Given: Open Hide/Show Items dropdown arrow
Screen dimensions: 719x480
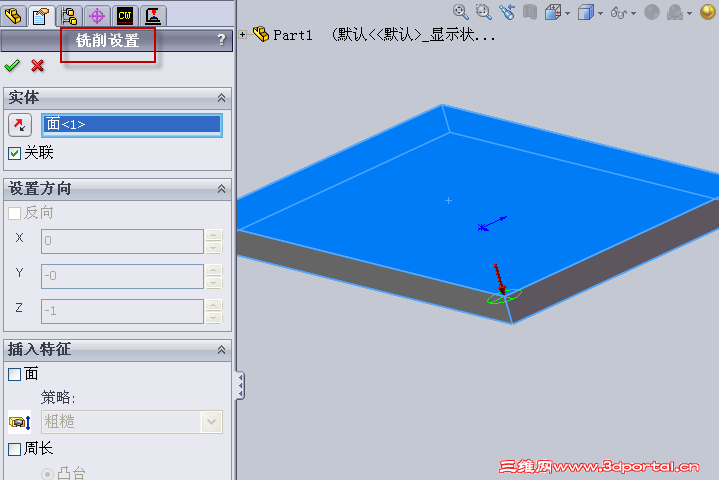Looking at the screenshot, I should pyautogui.click(x=634, y=14).
